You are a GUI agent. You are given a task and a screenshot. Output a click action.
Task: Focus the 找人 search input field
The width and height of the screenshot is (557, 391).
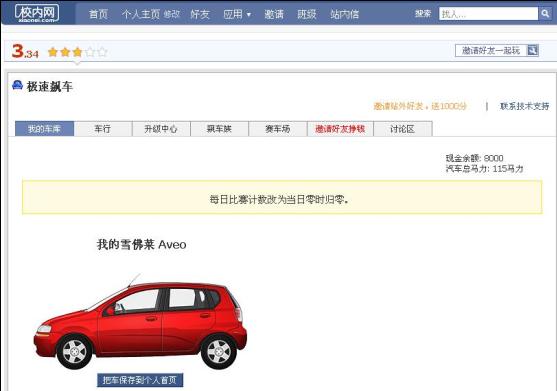488,14
